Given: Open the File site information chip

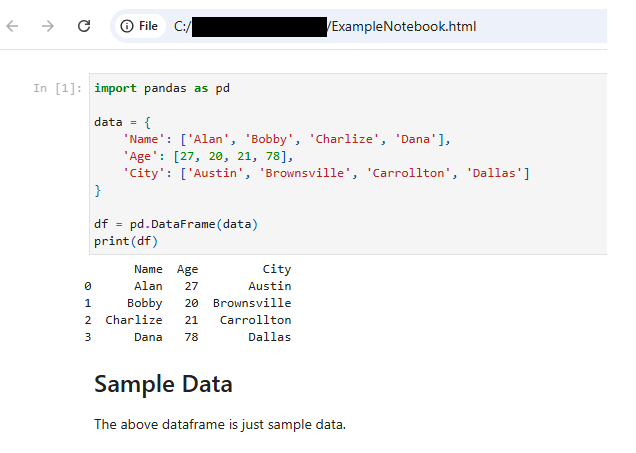Looking at the screenshot, I should tap(139, 26).
